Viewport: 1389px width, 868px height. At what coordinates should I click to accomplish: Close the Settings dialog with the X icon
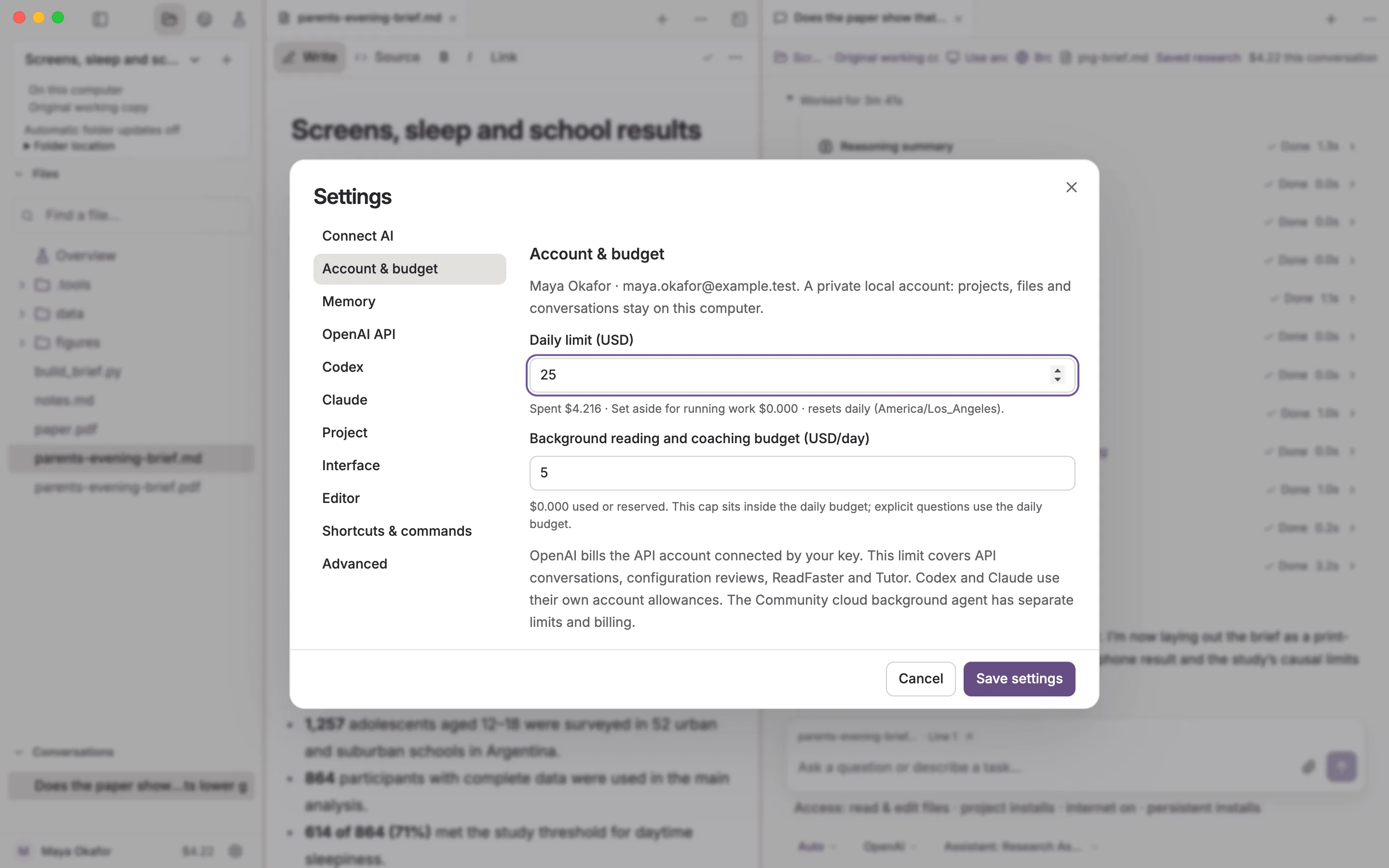click(1071, 187)
